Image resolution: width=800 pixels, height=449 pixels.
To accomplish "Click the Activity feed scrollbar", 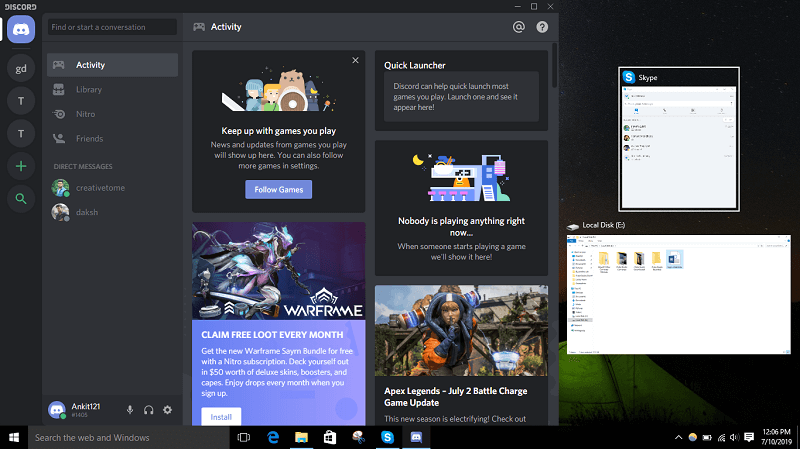I will pyautogui.click(x=554, y=66).
